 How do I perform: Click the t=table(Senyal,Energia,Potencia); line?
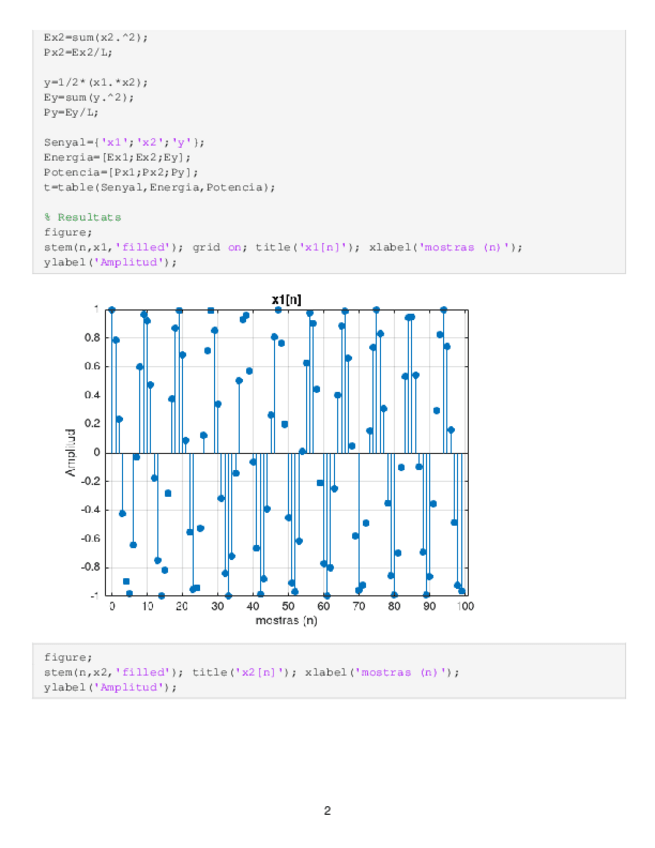pos(159,187)
